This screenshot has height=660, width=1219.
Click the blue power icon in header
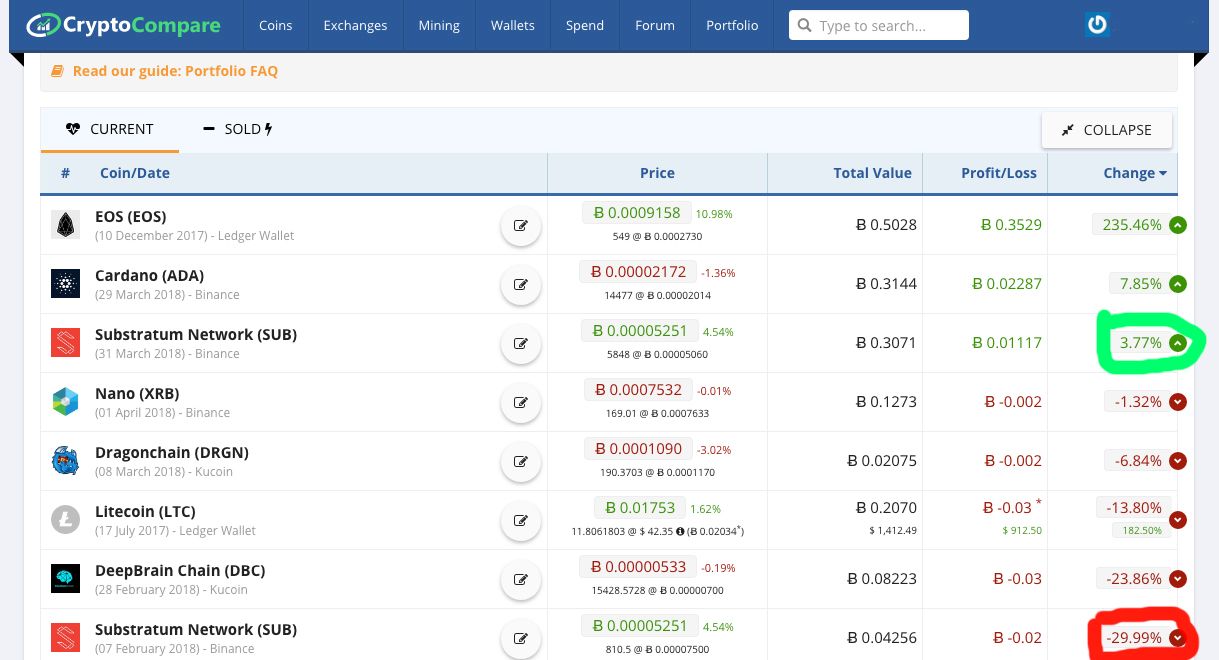(1097, 25)
